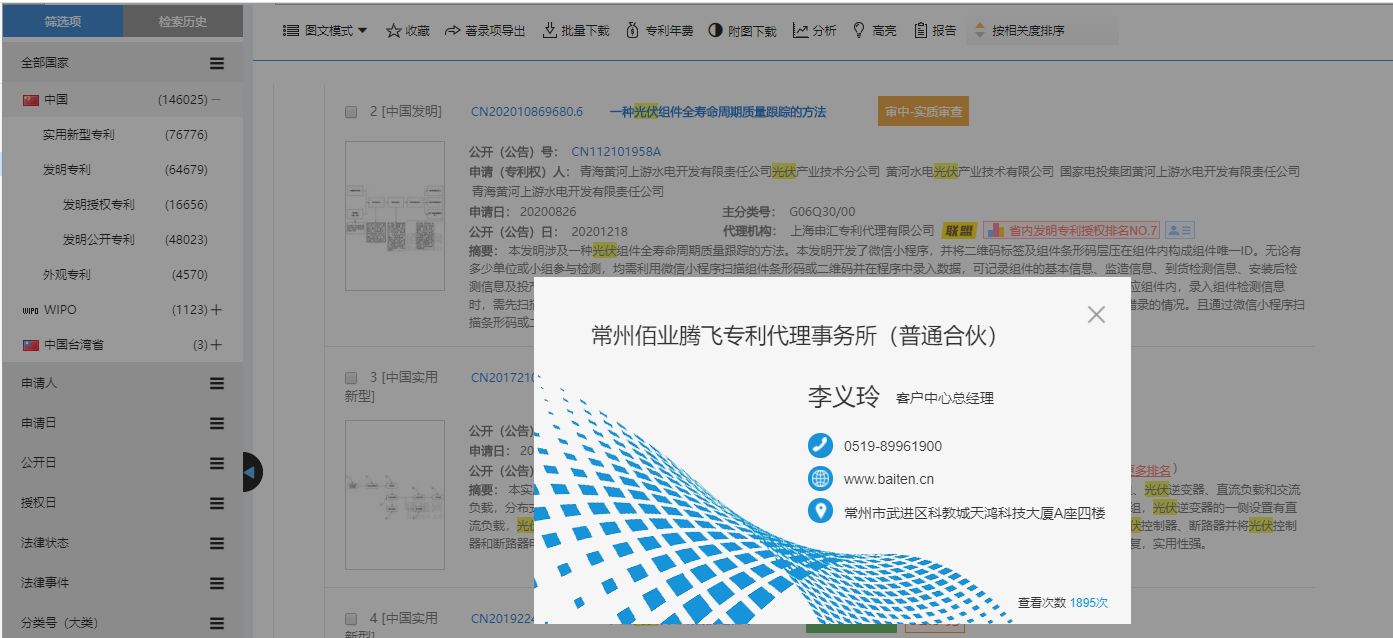Viewport: 1393px width, 638px height.
Task: Open the 授权日 filter menu icon
Action: click(x=217, y=503)
